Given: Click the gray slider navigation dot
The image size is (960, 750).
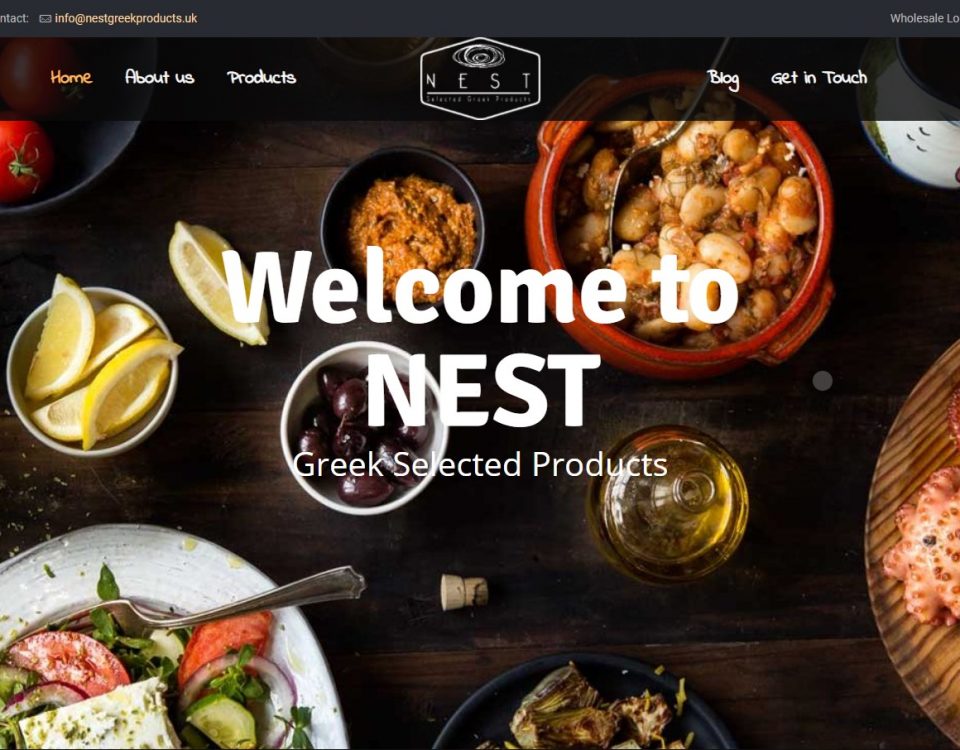Looking at the screenshot, I should 822,381.
